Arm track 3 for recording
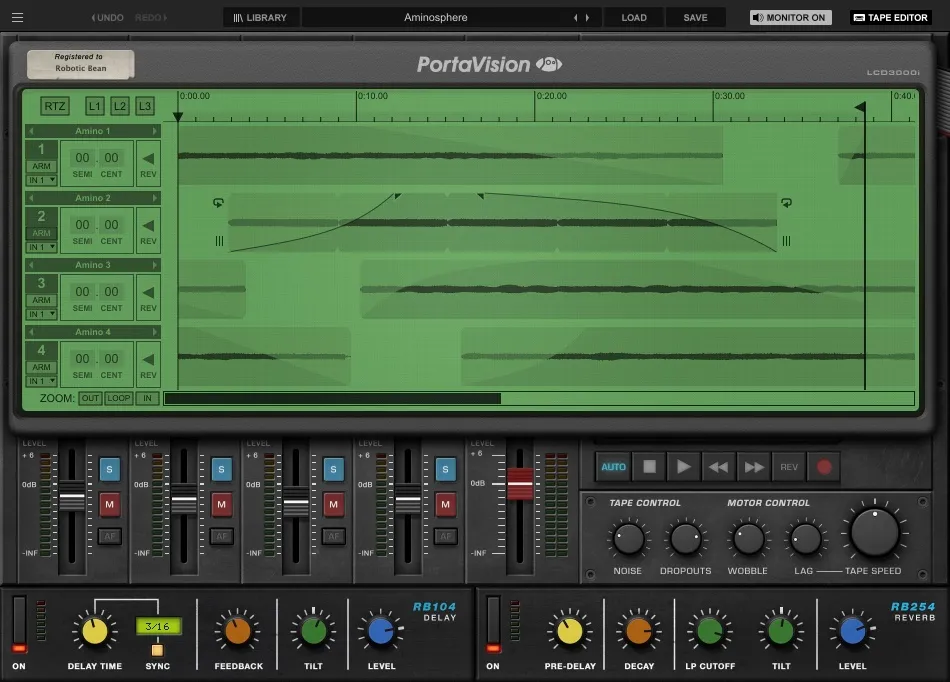This screenshot has height=682, width=950. coord(41,300)
